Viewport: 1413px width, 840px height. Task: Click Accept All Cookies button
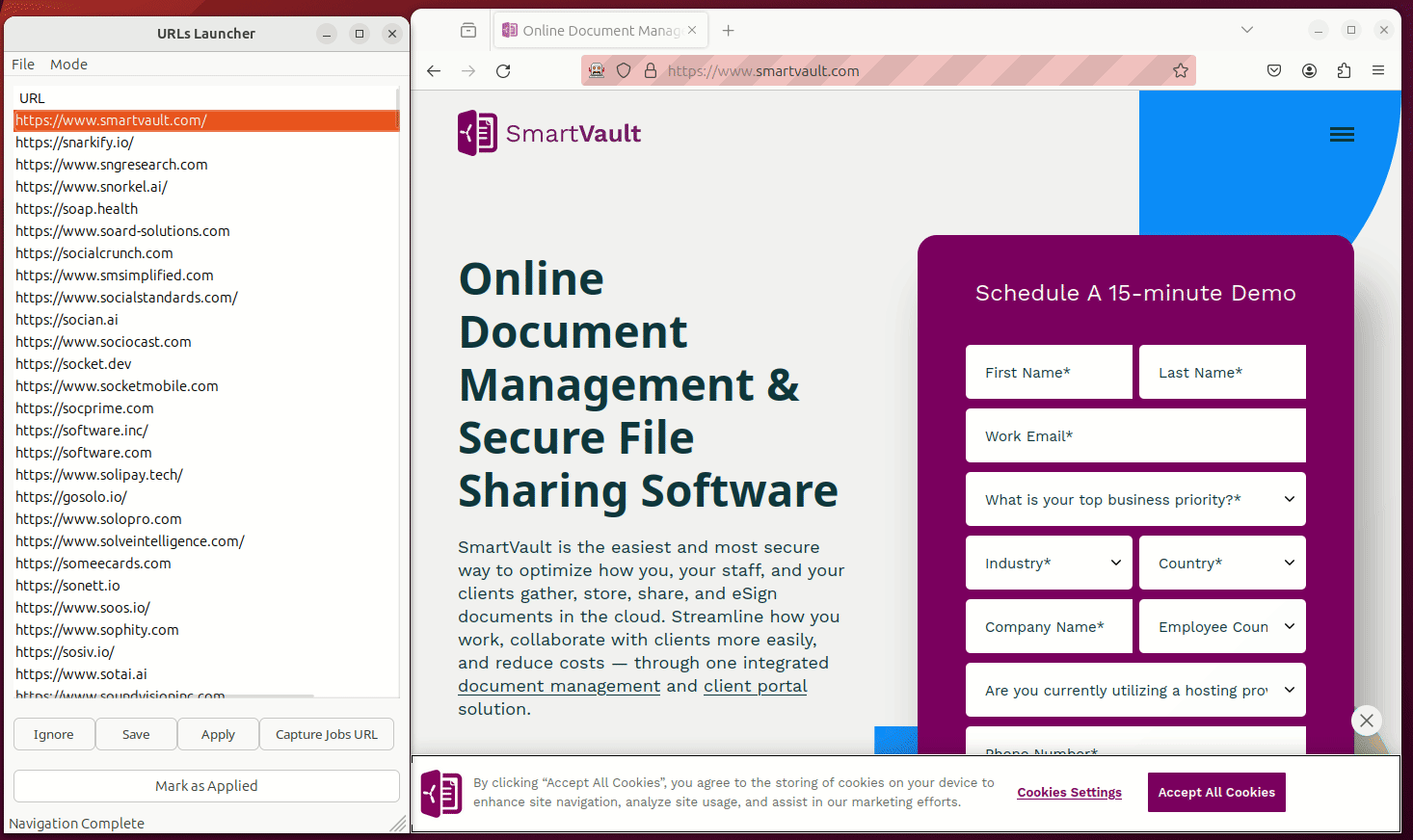(x=1215, y=792)
